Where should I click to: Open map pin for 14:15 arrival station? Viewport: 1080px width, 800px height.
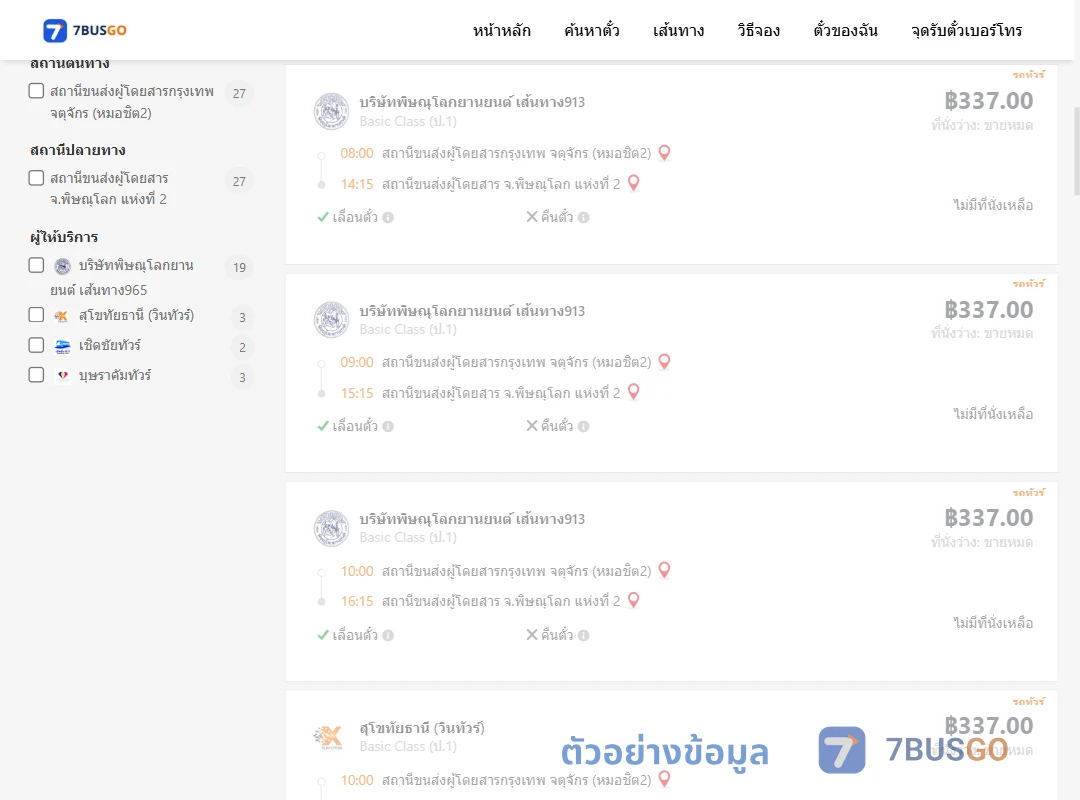click(x=634, y=183)
